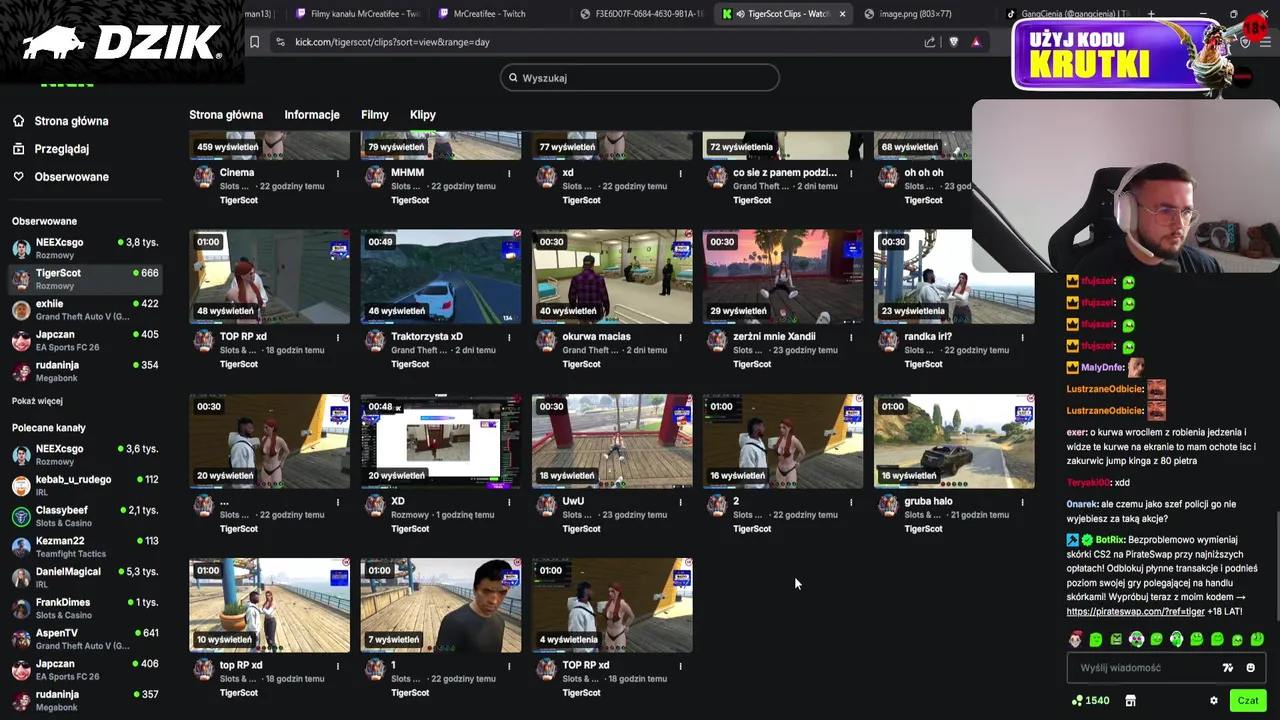
Task: Open the Informacje channel tab
Action: [x=312, y=115]
